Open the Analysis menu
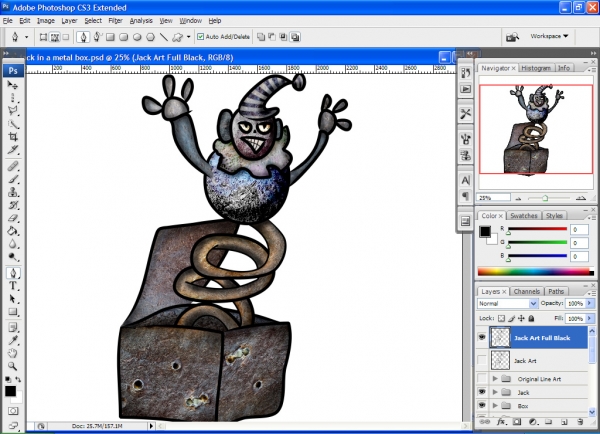Image resolution: width=600 pixels, height=434 pixels. (x=141, y=21)
